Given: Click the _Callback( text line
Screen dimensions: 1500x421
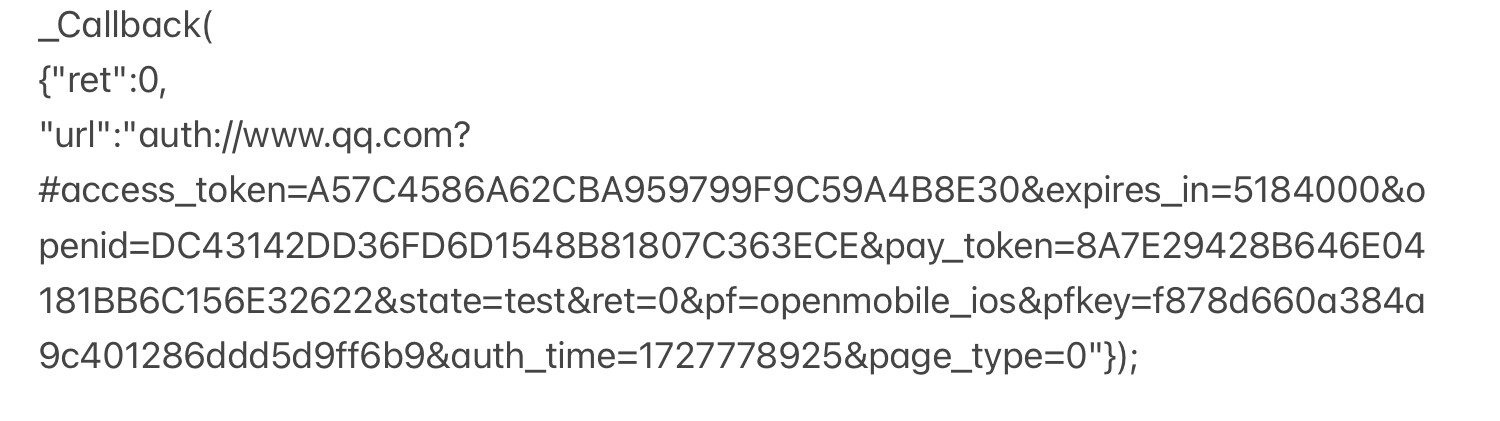Looking at the screenshot, I should tap(126, 27).
